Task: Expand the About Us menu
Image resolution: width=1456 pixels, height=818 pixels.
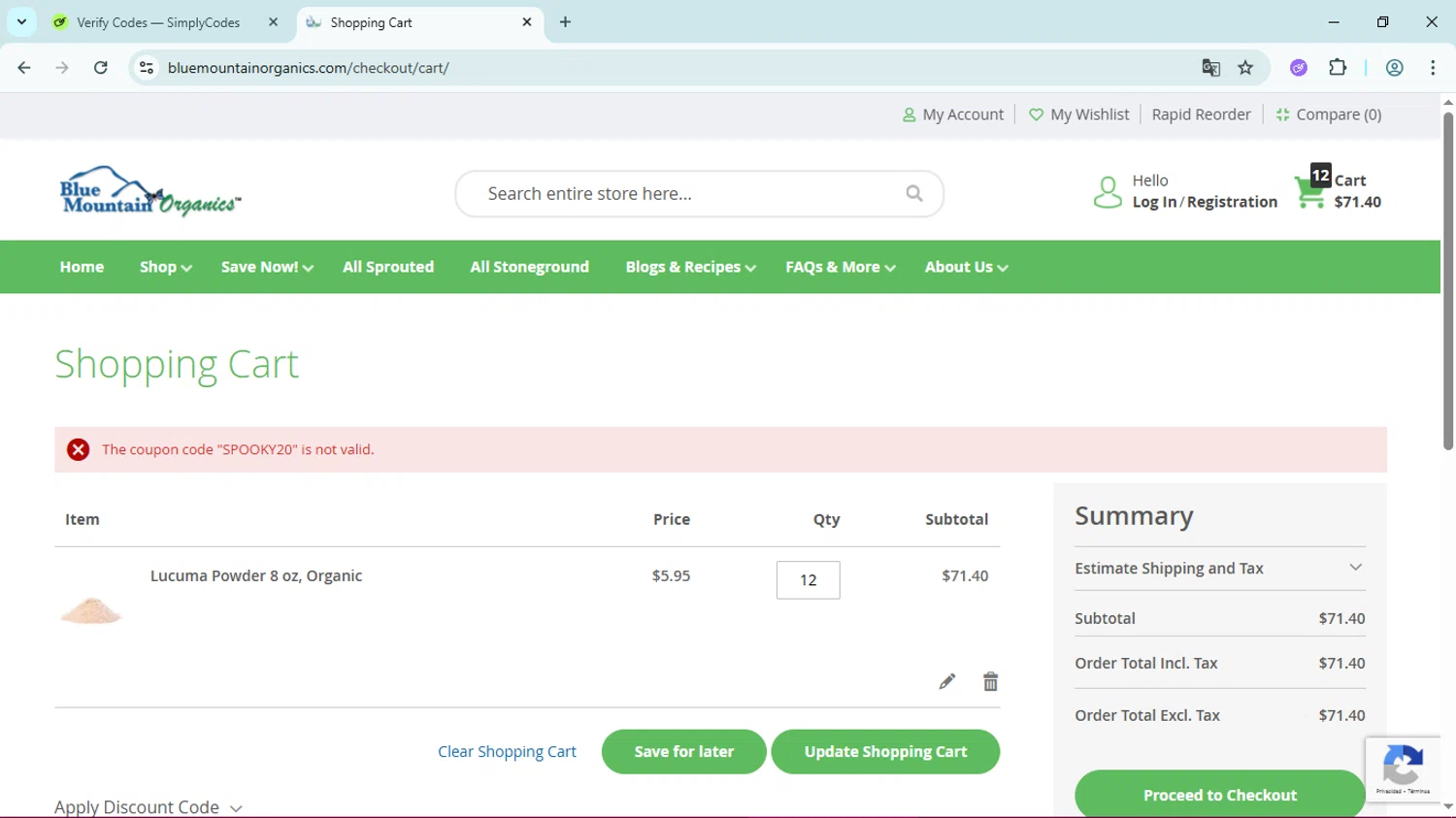Action: [966, 267]
